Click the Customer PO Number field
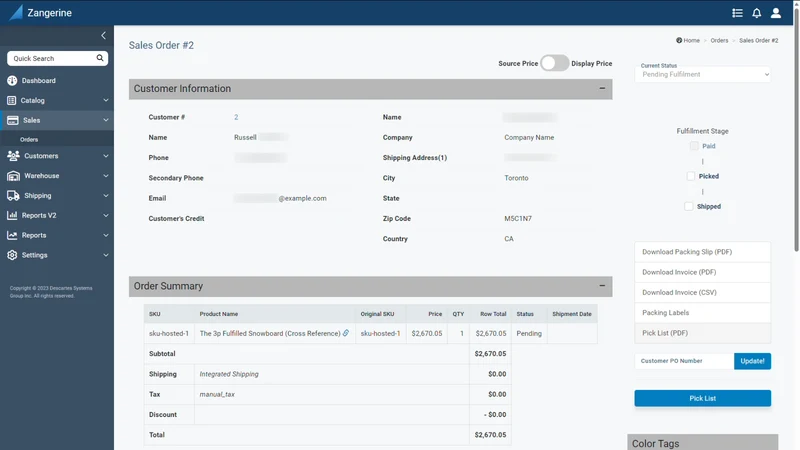Image resolution: width=800 pixels, height=450 pixels. (x=684, y=361)
